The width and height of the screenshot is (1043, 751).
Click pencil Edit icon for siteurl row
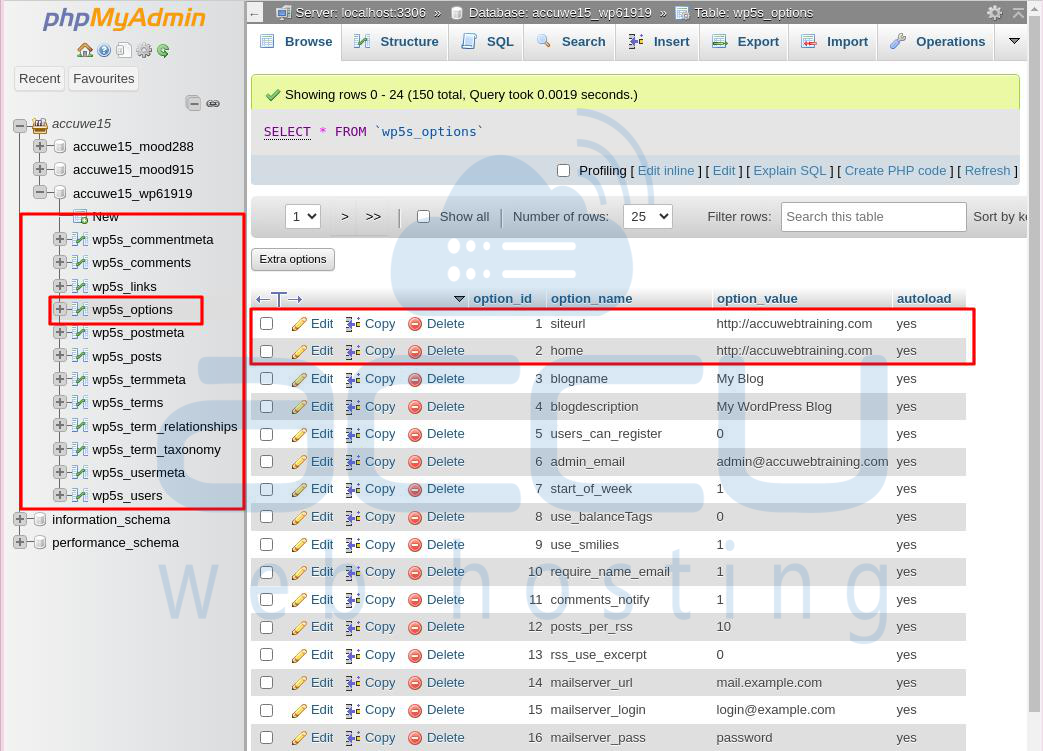click(299, 324)
